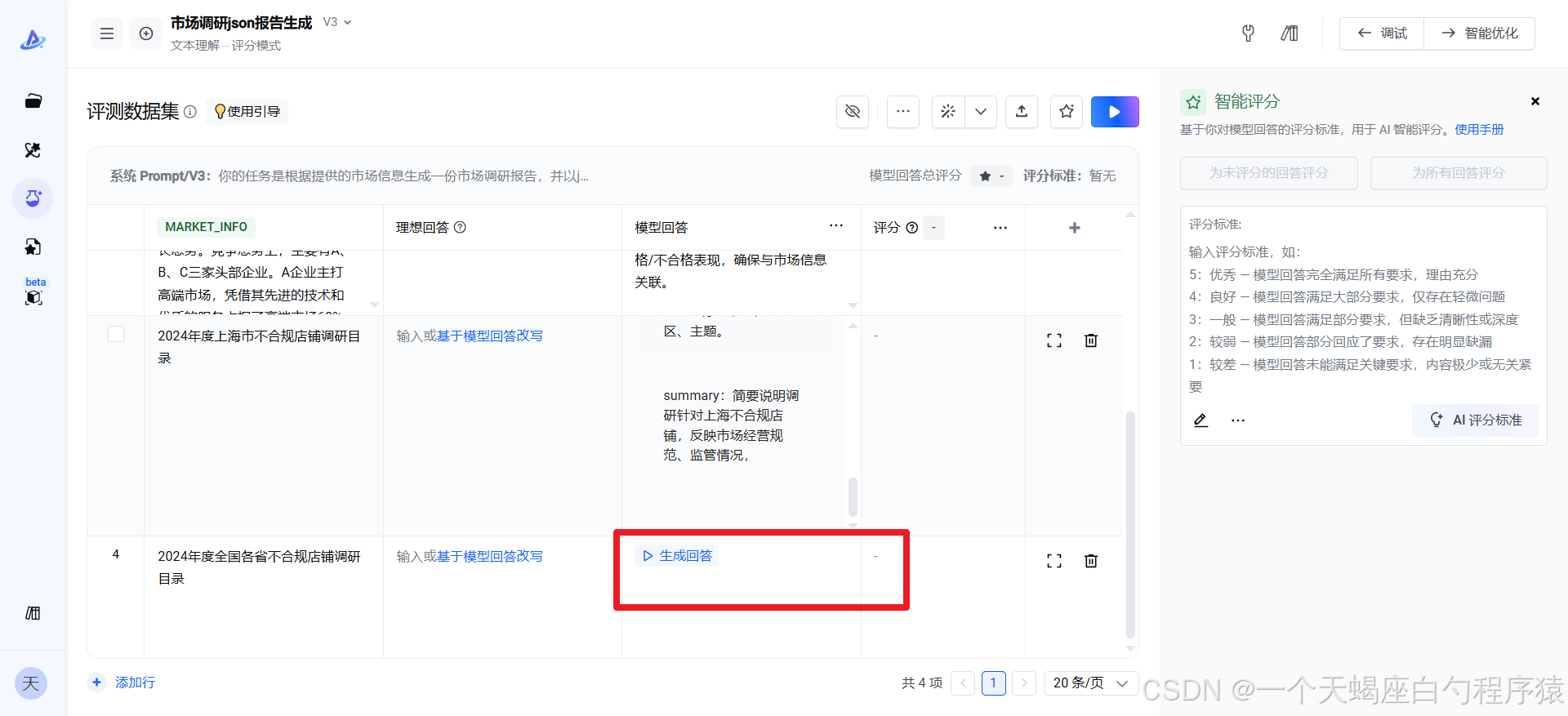The height and width of the screenshot is (716, 1568).
Task: Close the 智能评分 panel
Action: pos(1535,101)
